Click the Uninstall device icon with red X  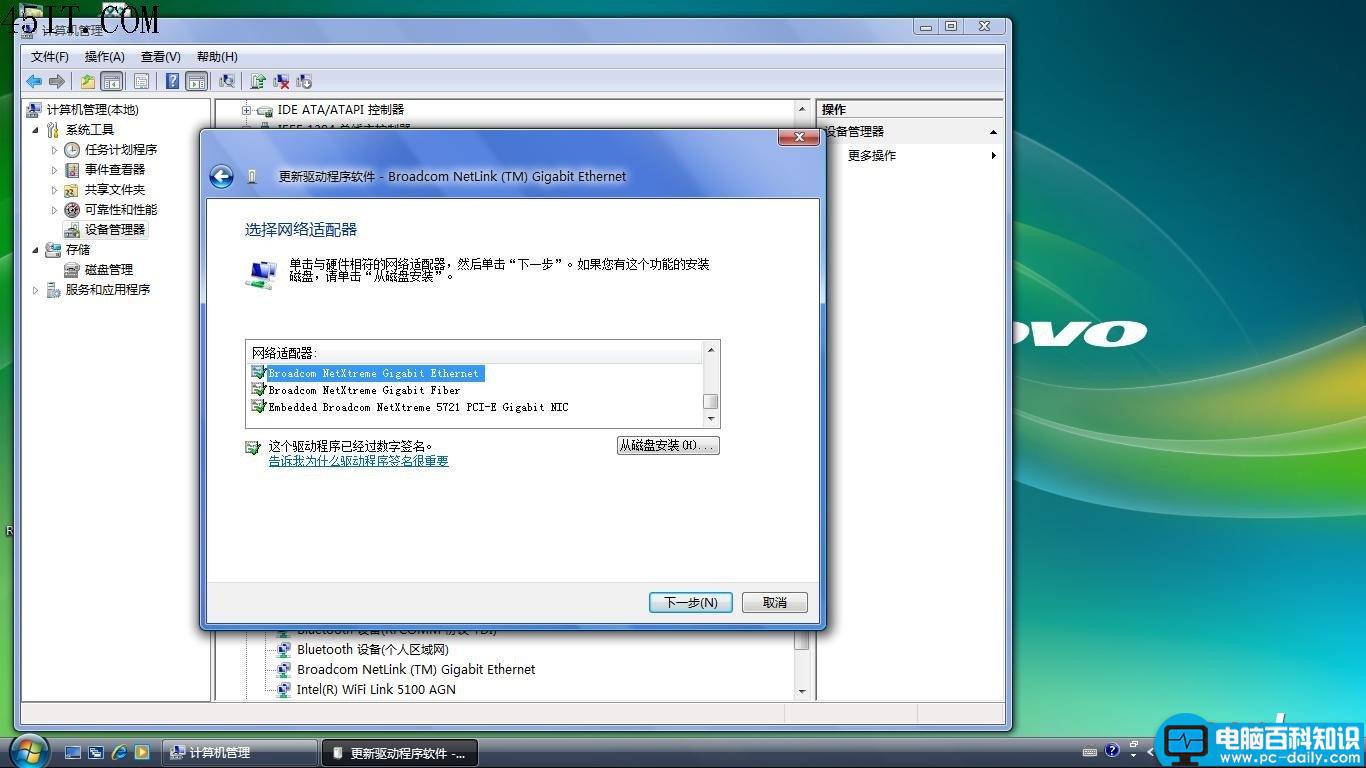pyautogui.click(x=281, y=81)
